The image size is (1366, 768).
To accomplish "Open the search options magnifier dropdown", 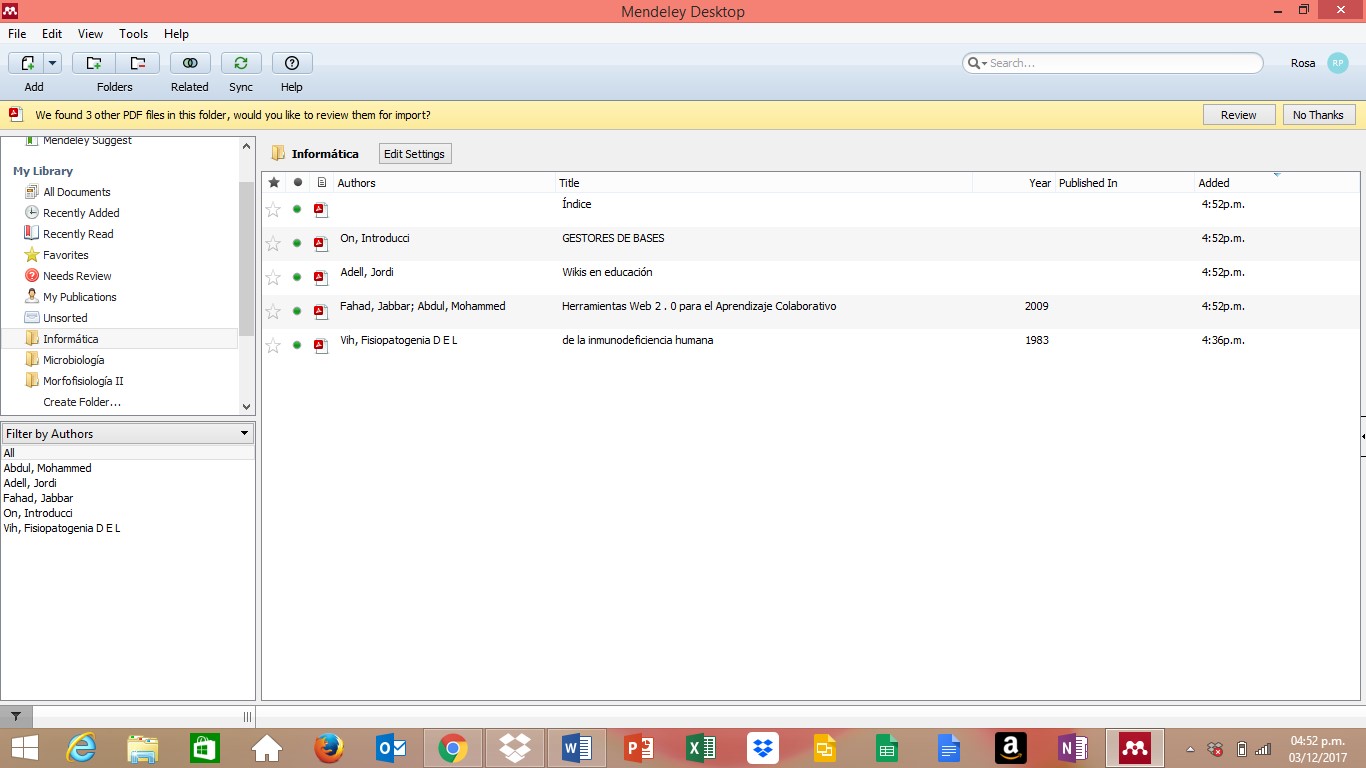I will tap(976, 63).
